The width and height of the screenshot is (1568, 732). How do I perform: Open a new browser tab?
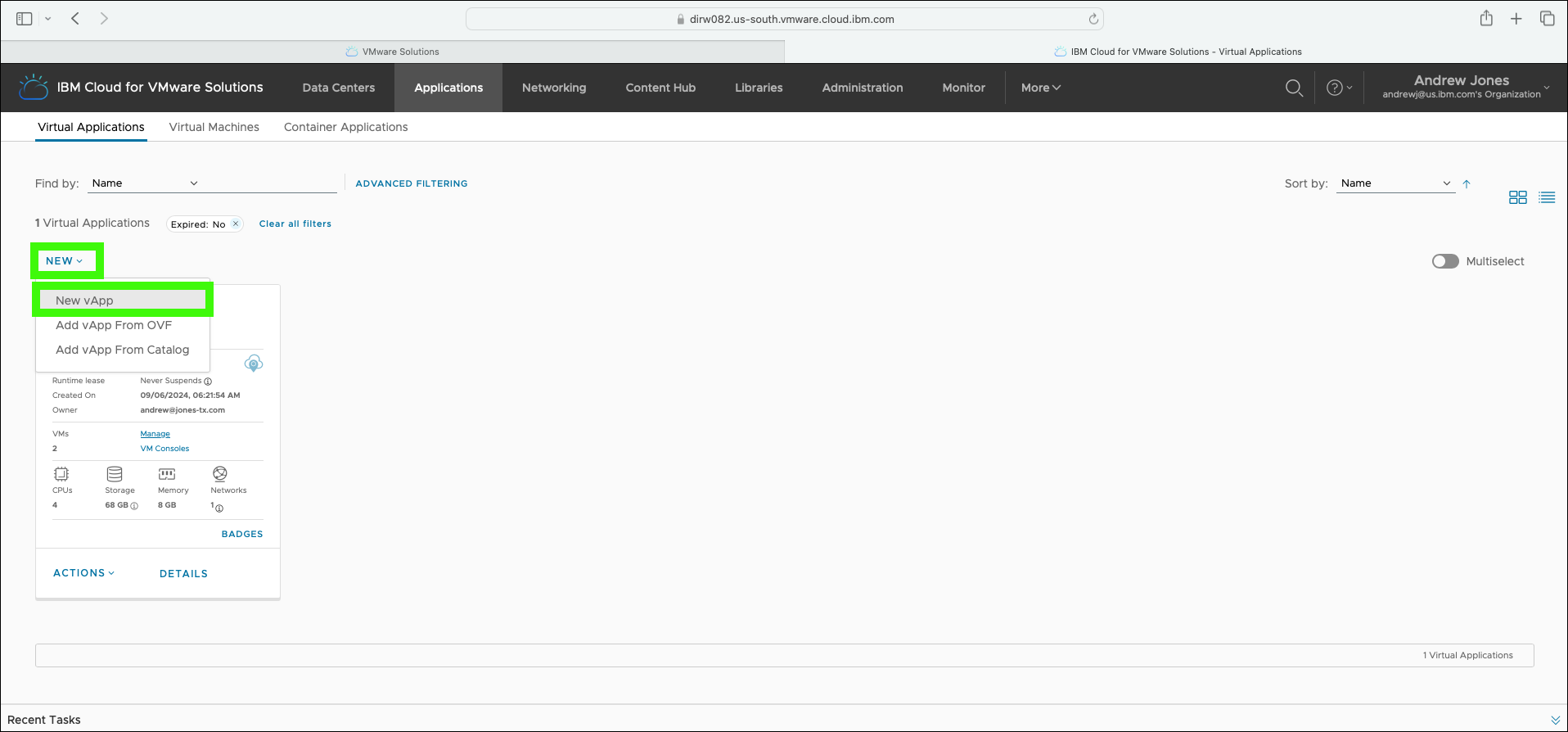pyautogui.click(x=1516, y=18)
